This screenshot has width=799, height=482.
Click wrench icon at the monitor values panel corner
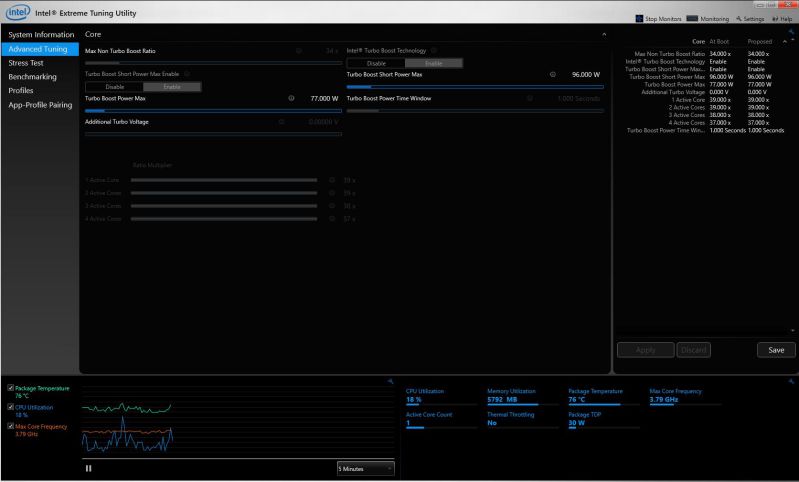click(791, 381)
